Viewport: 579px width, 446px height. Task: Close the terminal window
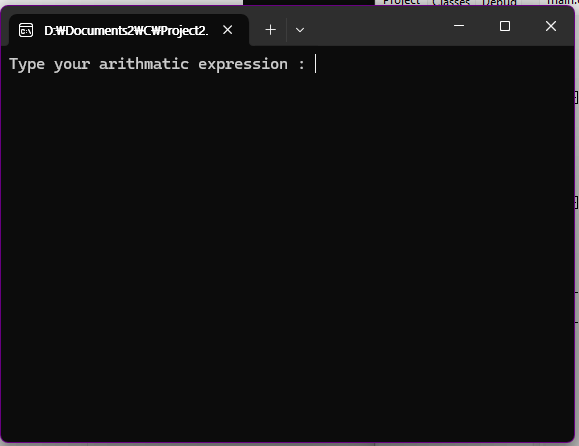coord(551,26)
